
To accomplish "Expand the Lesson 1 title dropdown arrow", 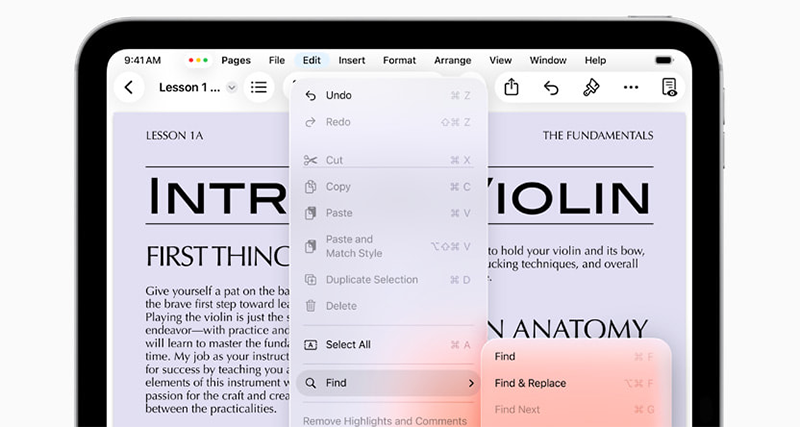I will tap(232, 88).
